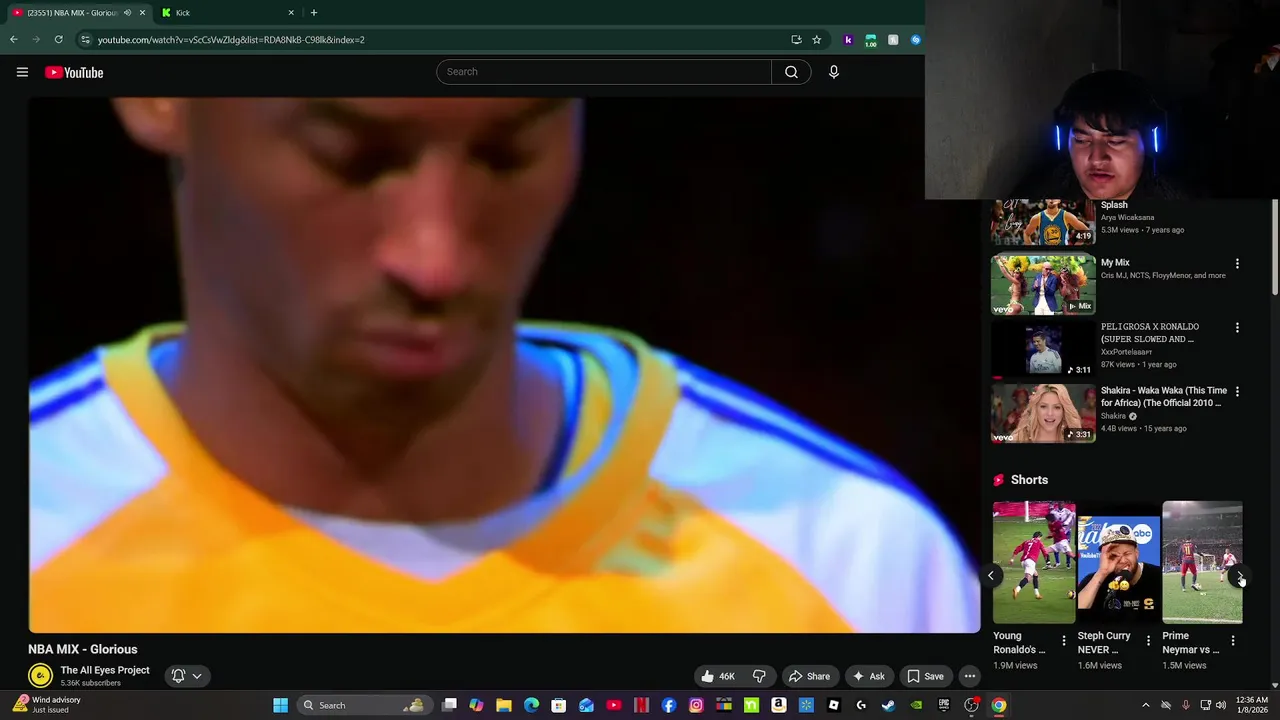Image resolution: width=1280 pixels, height=720 pixels.
Task: Open PELIGROSA X RONALDO video title
Action: click(1150, 333)
